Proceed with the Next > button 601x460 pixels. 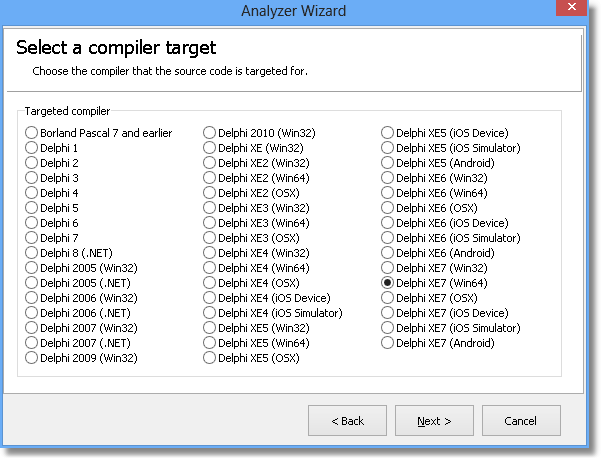coord(434,421)
